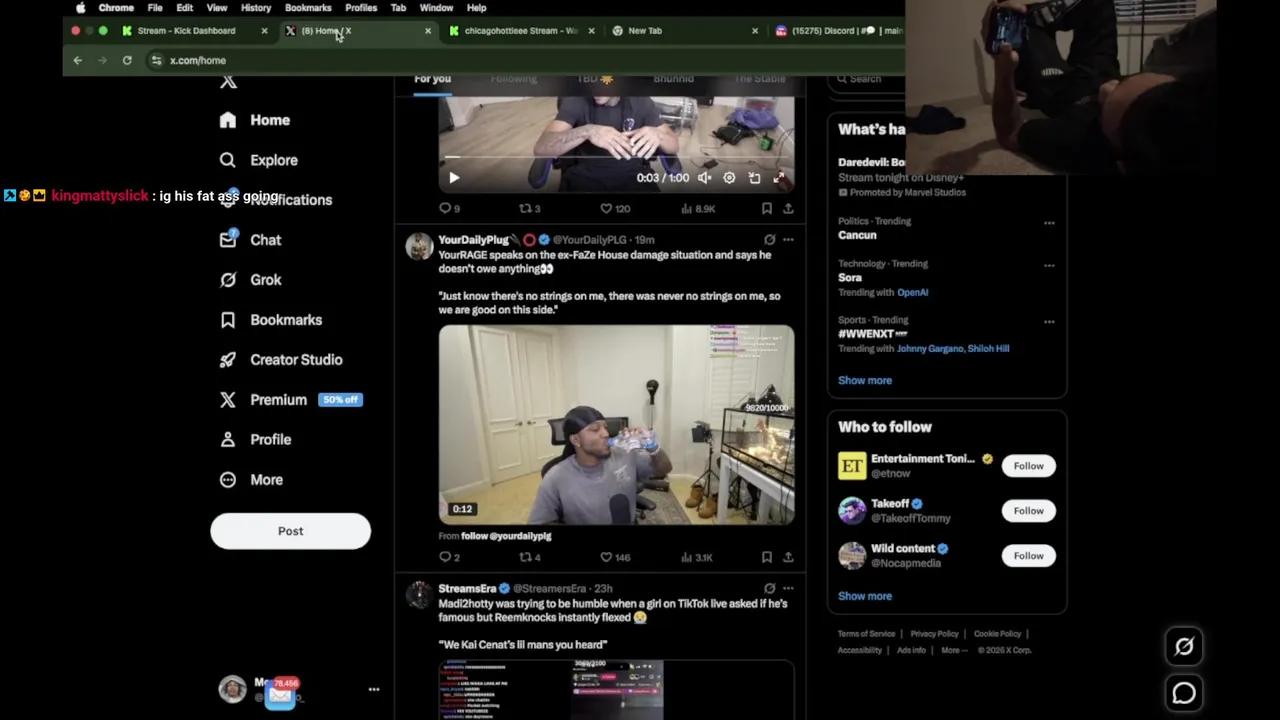Image resolution: width=1280 pixels, height=720 pixels.
Task: Open Creator Studio rocket icon
Action: (228, 360)
